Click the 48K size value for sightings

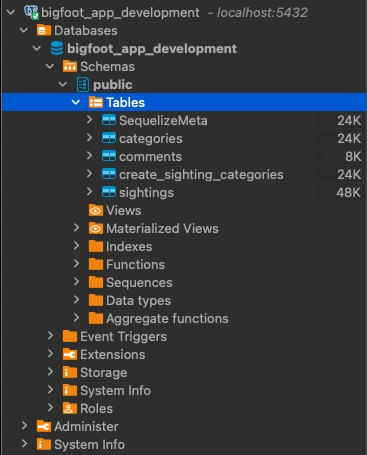click(348, 192)
